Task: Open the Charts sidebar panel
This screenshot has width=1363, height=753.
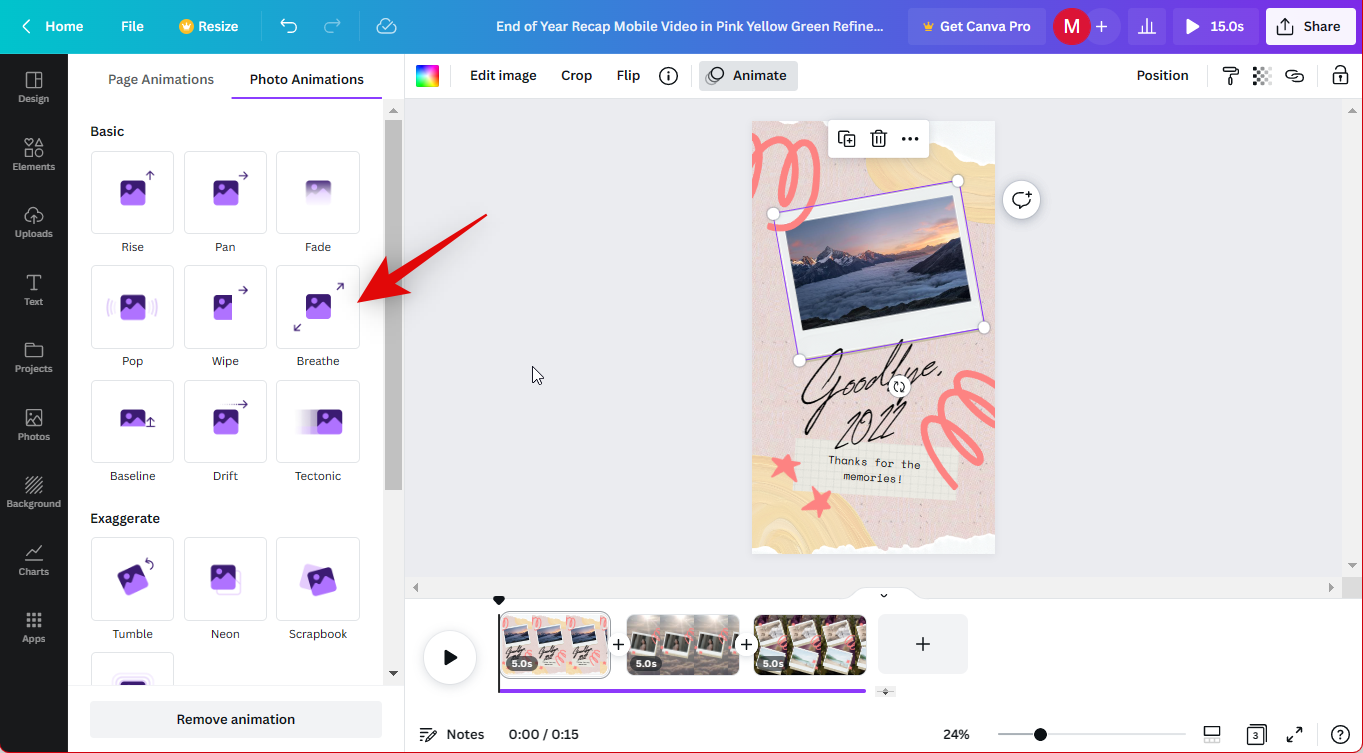Action: point(33,559)
